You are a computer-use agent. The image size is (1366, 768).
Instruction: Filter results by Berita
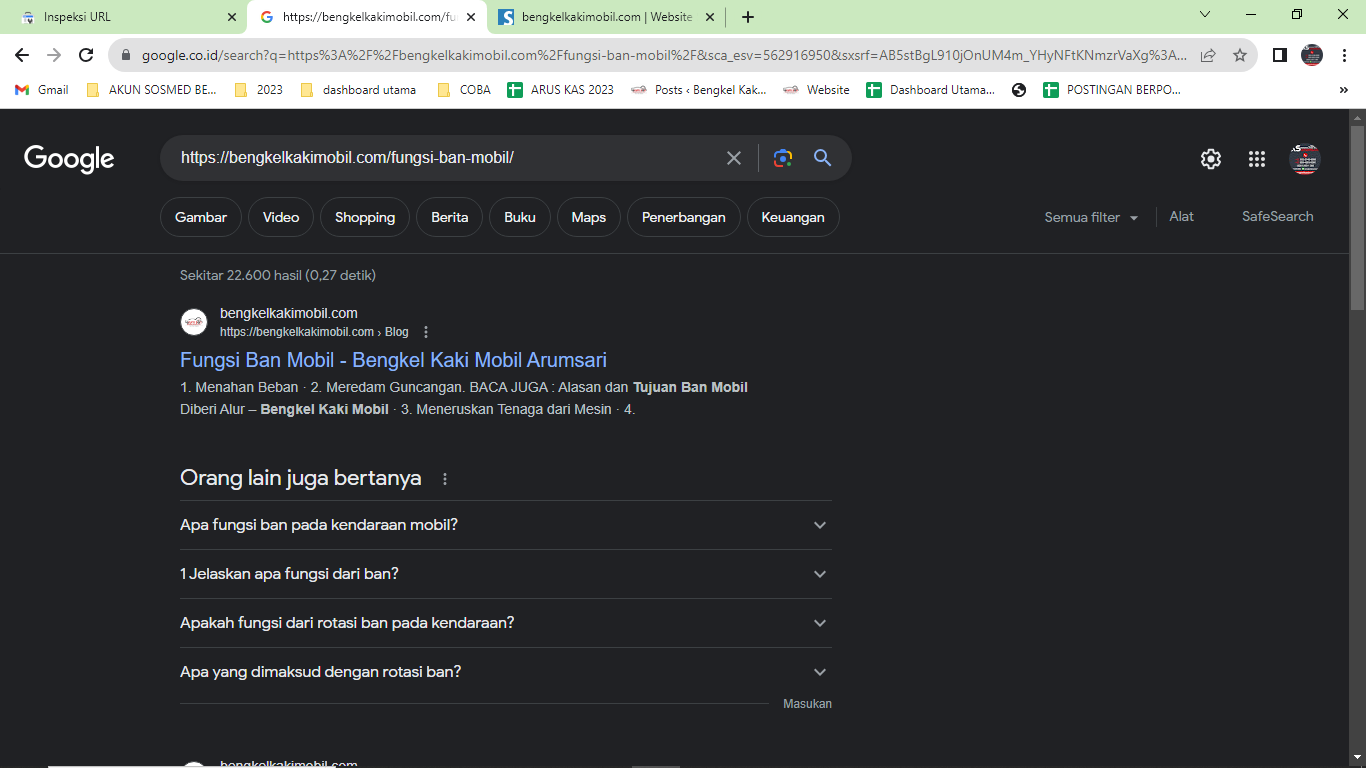[x=450, y=217]
